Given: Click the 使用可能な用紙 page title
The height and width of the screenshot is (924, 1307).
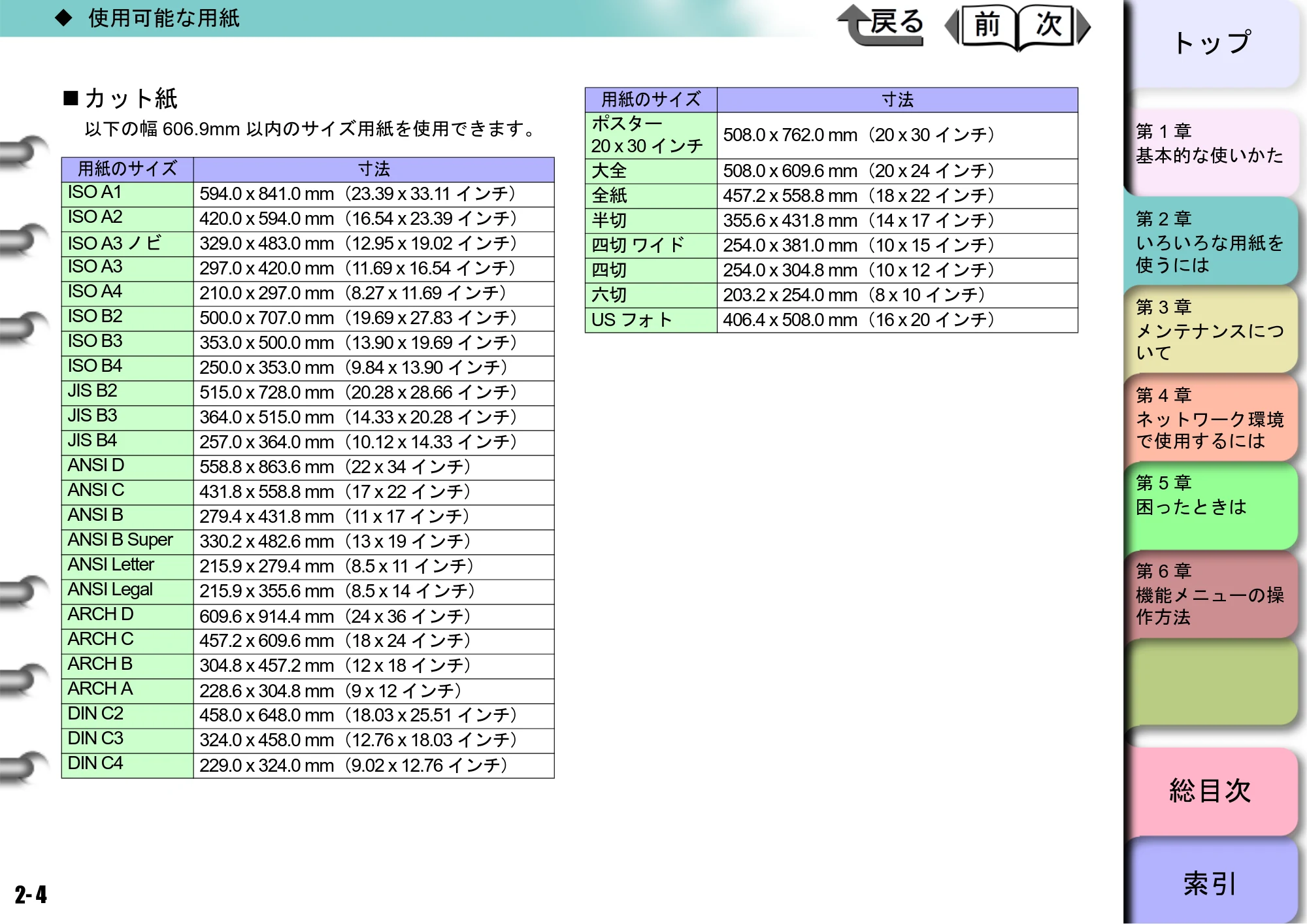Looking at the screenshot, I should coord(164,18).
